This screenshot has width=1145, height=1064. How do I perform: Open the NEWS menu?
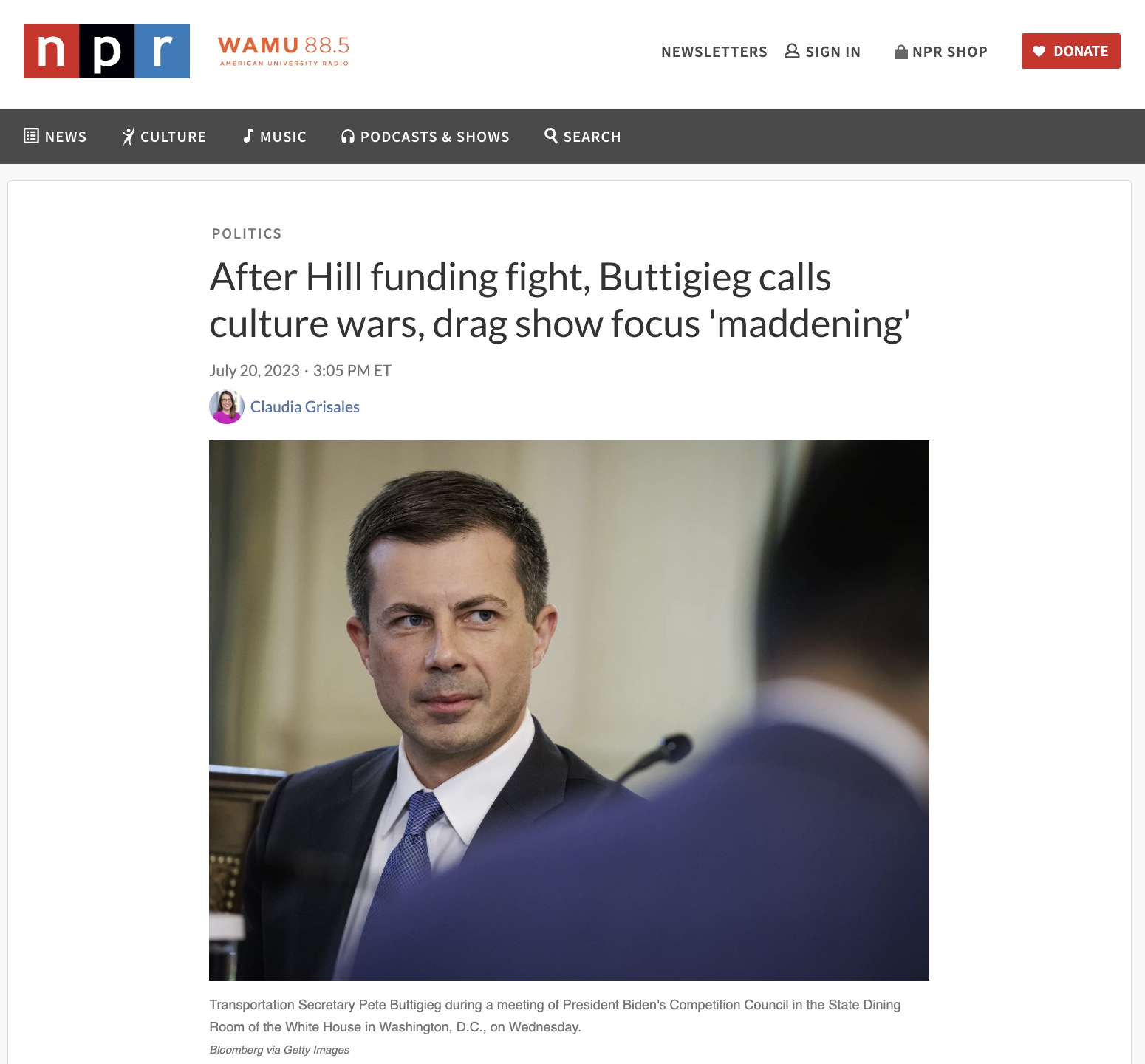55,136
